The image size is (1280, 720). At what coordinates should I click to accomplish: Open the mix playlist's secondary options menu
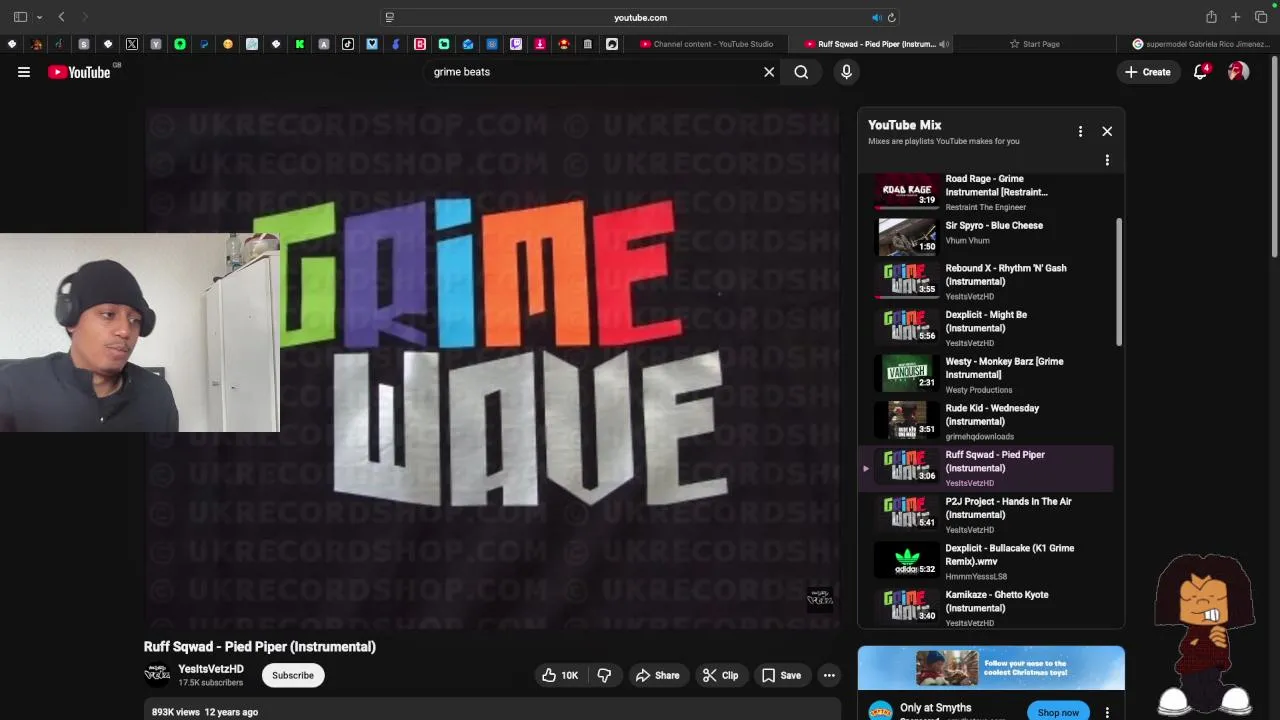pyautogui.click(x=1107, y=160)
